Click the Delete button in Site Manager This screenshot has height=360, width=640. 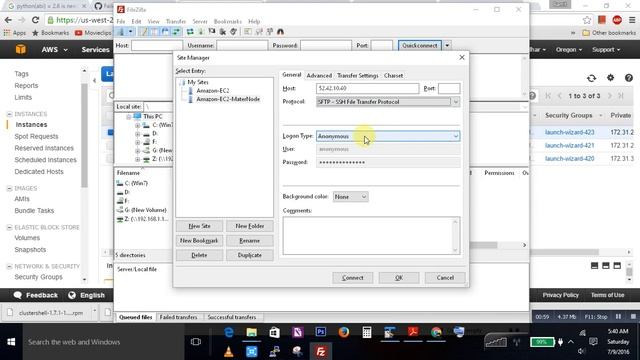(200, 255)
